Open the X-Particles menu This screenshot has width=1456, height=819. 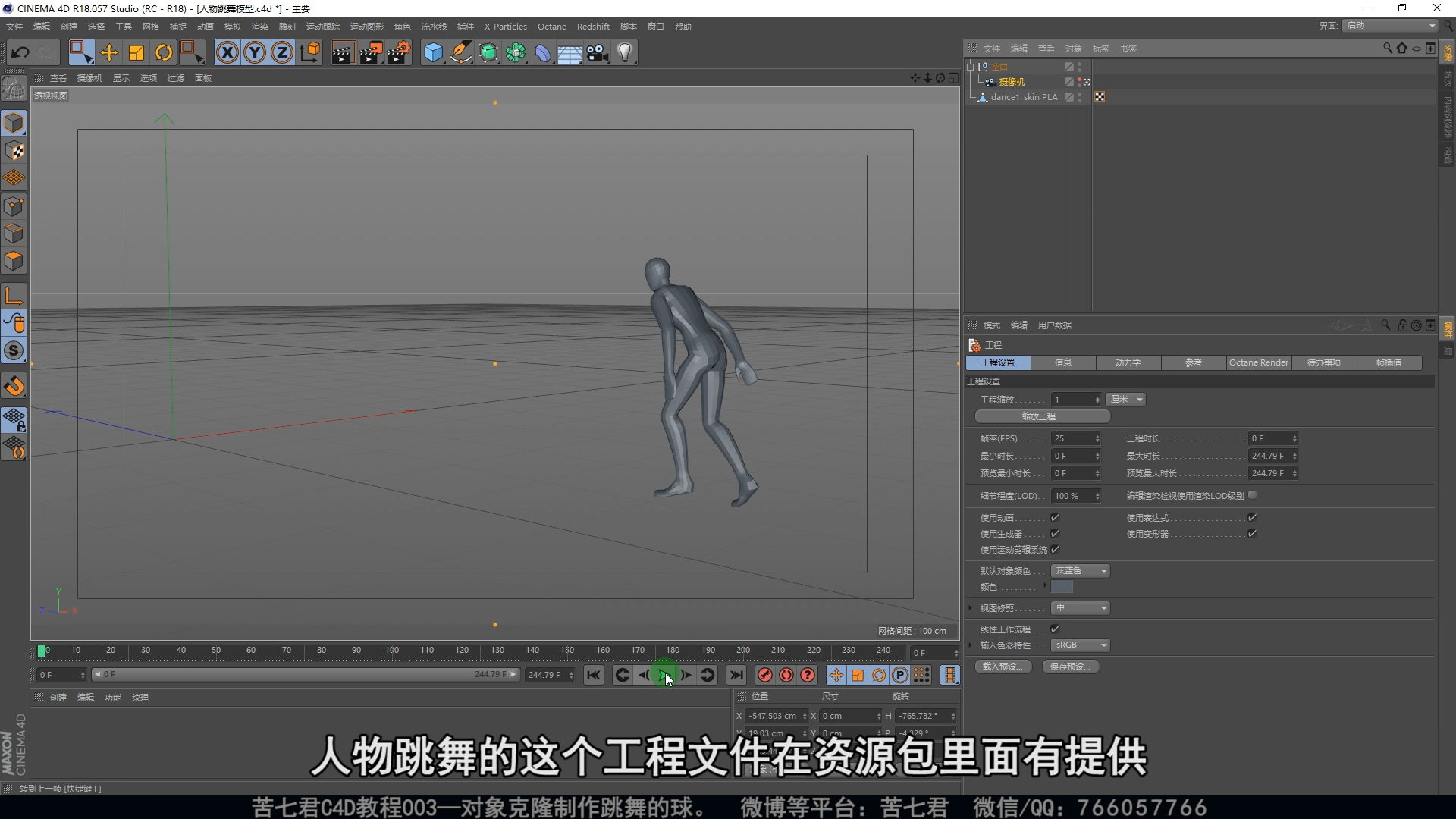(506, 27)
